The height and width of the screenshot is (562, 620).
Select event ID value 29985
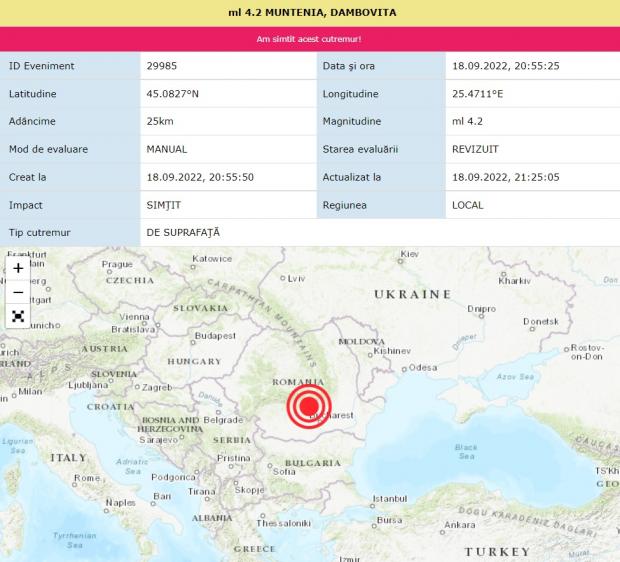coord(162,66)
